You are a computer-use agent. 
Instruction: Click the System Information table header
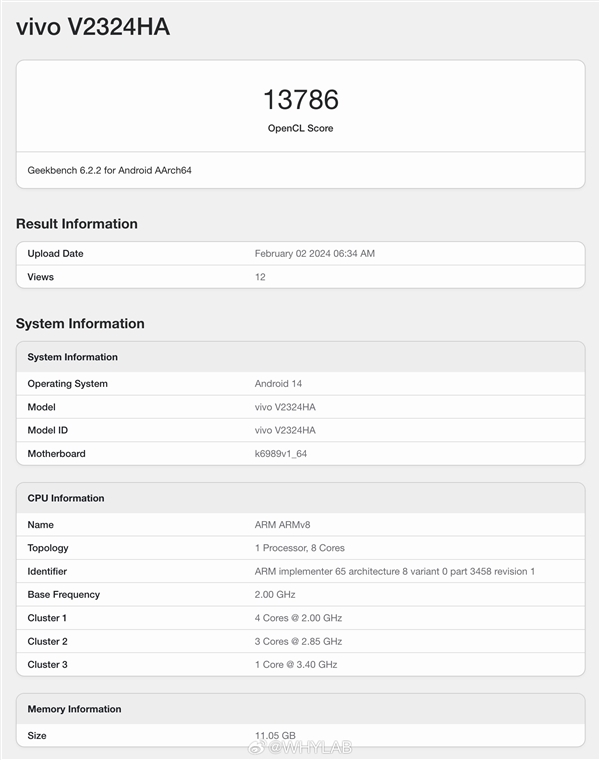click(x=72, y=357)
